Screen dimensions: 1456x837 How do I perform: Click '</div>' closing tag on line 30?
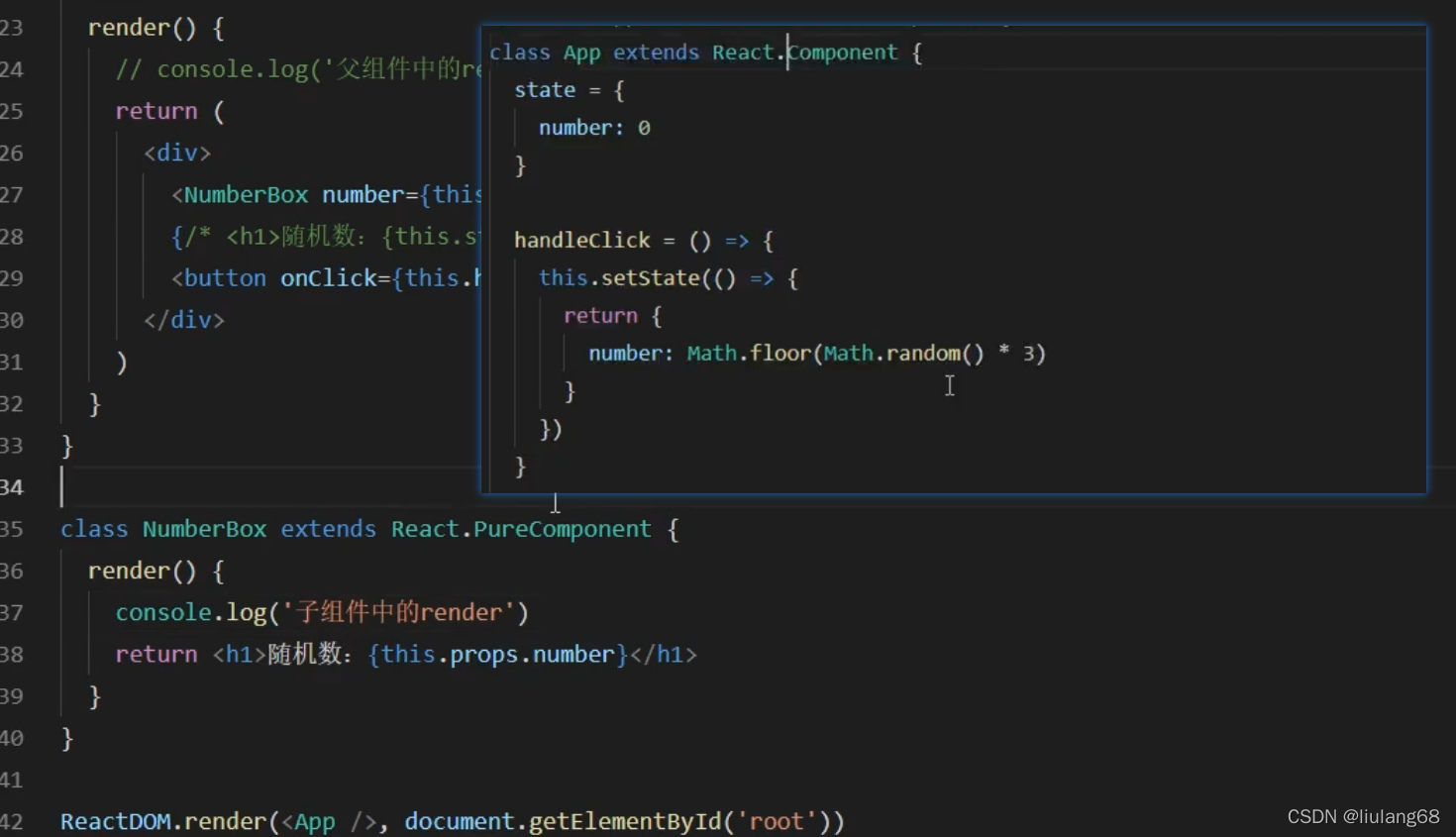[184, 320]
